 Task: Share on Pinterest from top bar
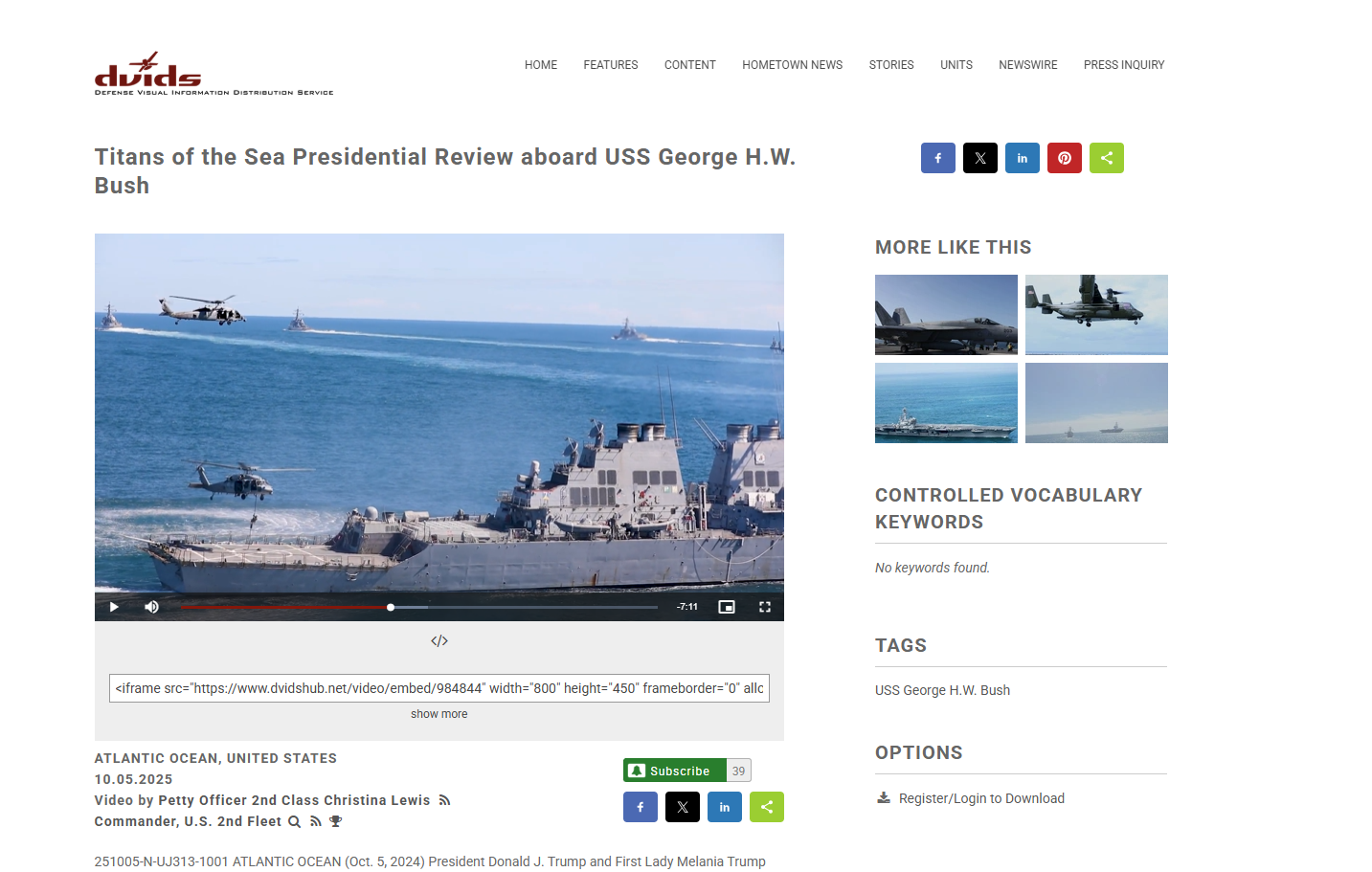coord(1065,158)
